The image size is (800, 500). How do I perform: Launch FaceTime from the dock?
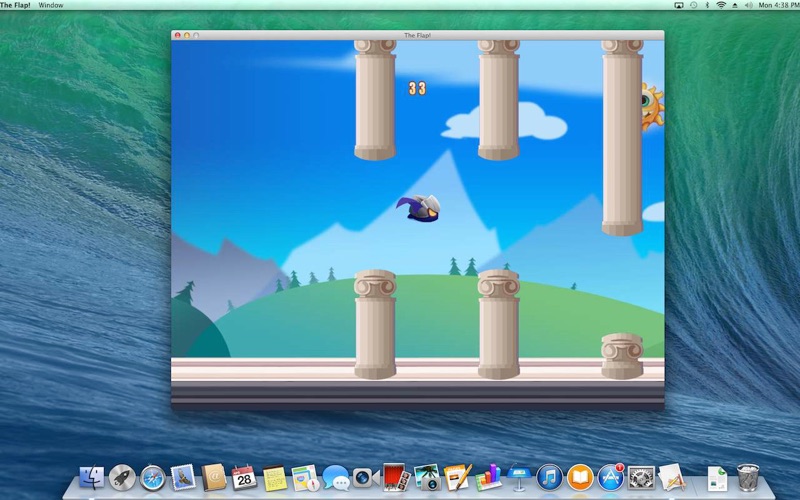[x=366, y=478]
